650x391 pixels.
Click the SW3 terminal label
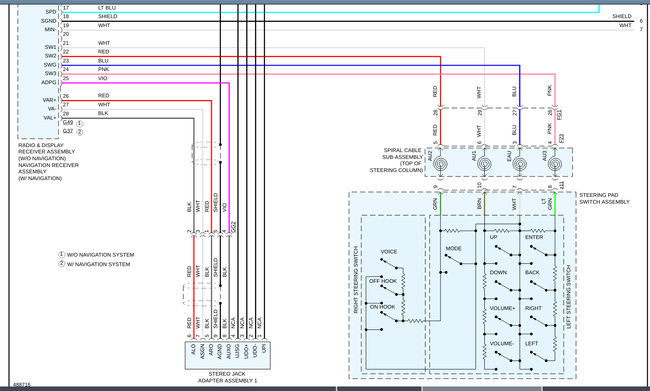[51, 73]
